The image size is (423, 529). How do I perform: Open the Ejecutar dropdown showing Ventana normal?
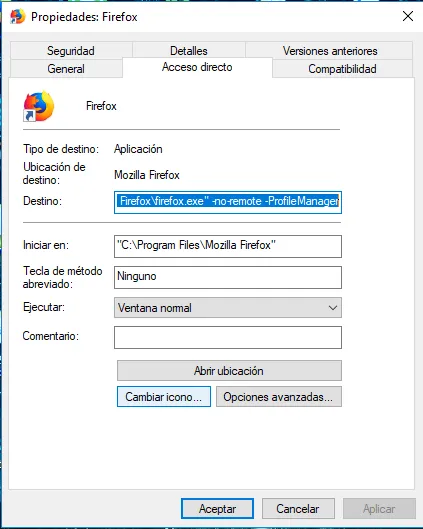(228, 308)
